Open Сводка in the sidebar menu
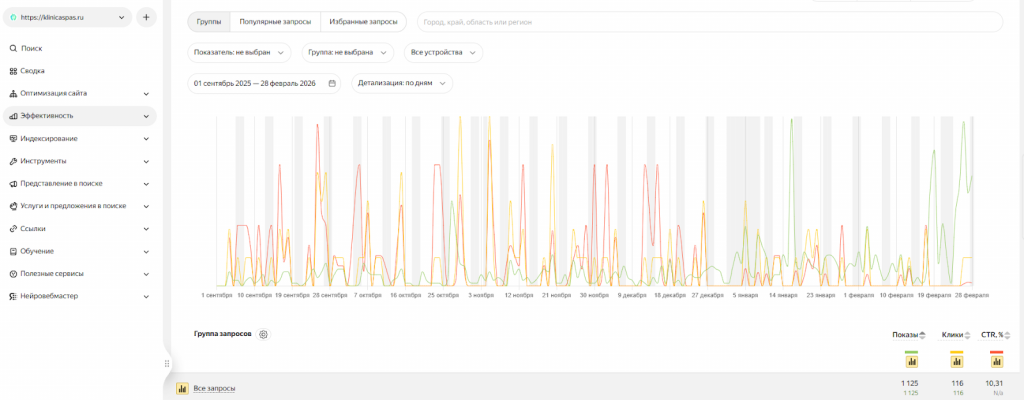 (33, 71)
